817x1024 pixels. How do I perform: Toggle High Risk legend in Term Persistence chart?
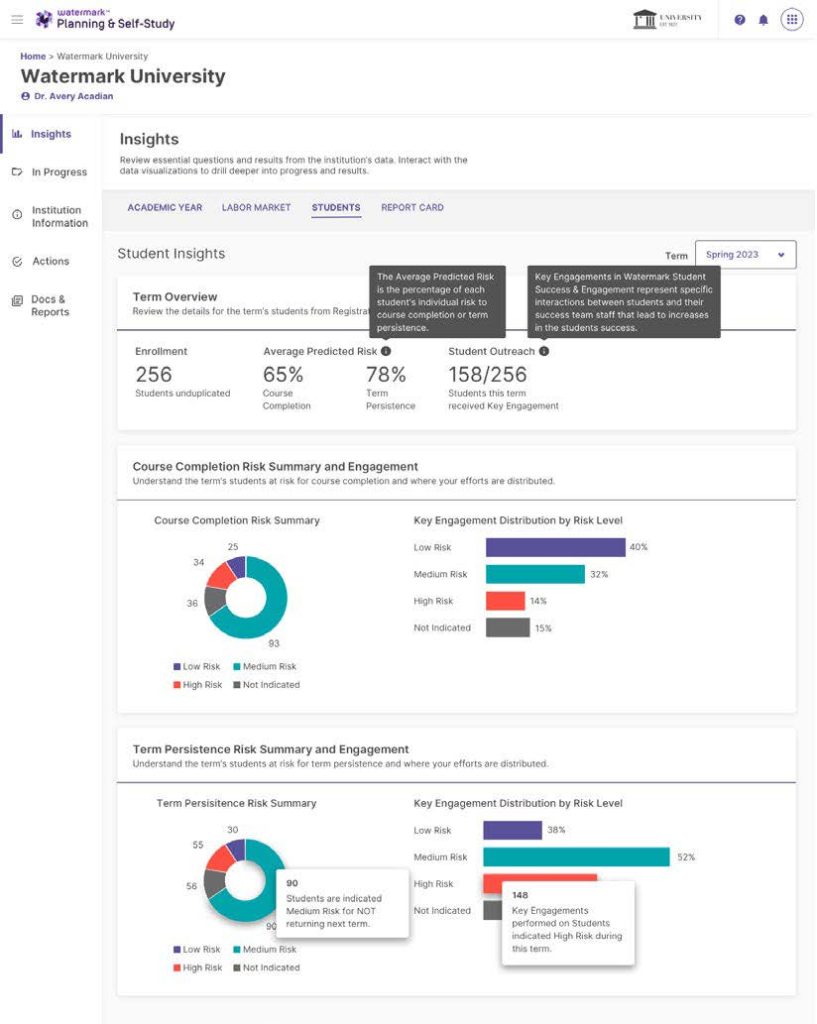[x=198, y=968]
